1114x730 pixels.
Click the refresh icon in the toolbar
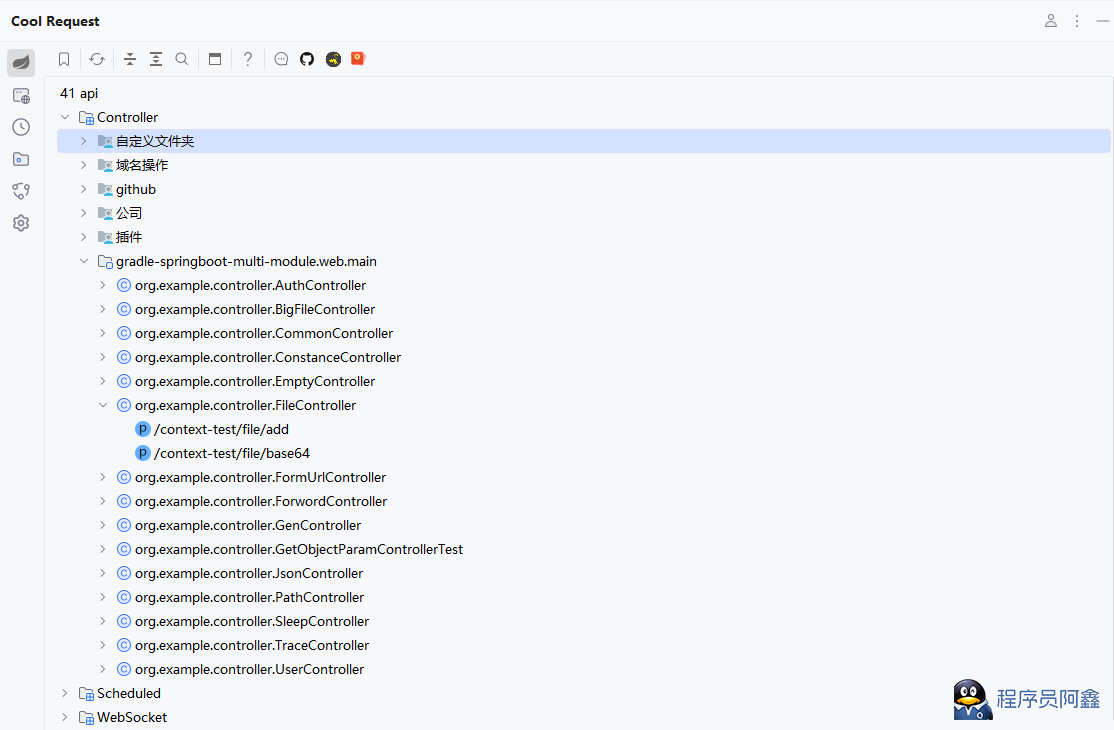click(97, 59)
